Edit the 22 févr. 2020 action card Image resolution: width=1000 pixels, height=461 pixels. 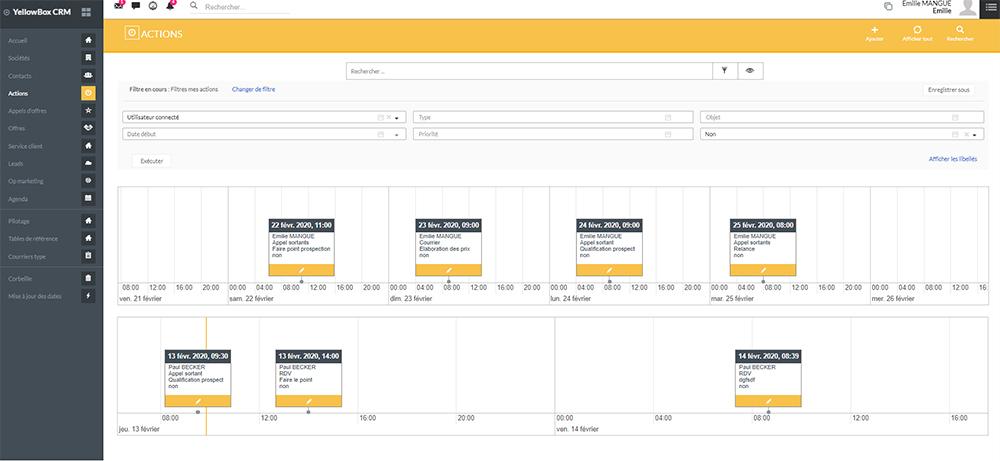(x=302, y=270)
